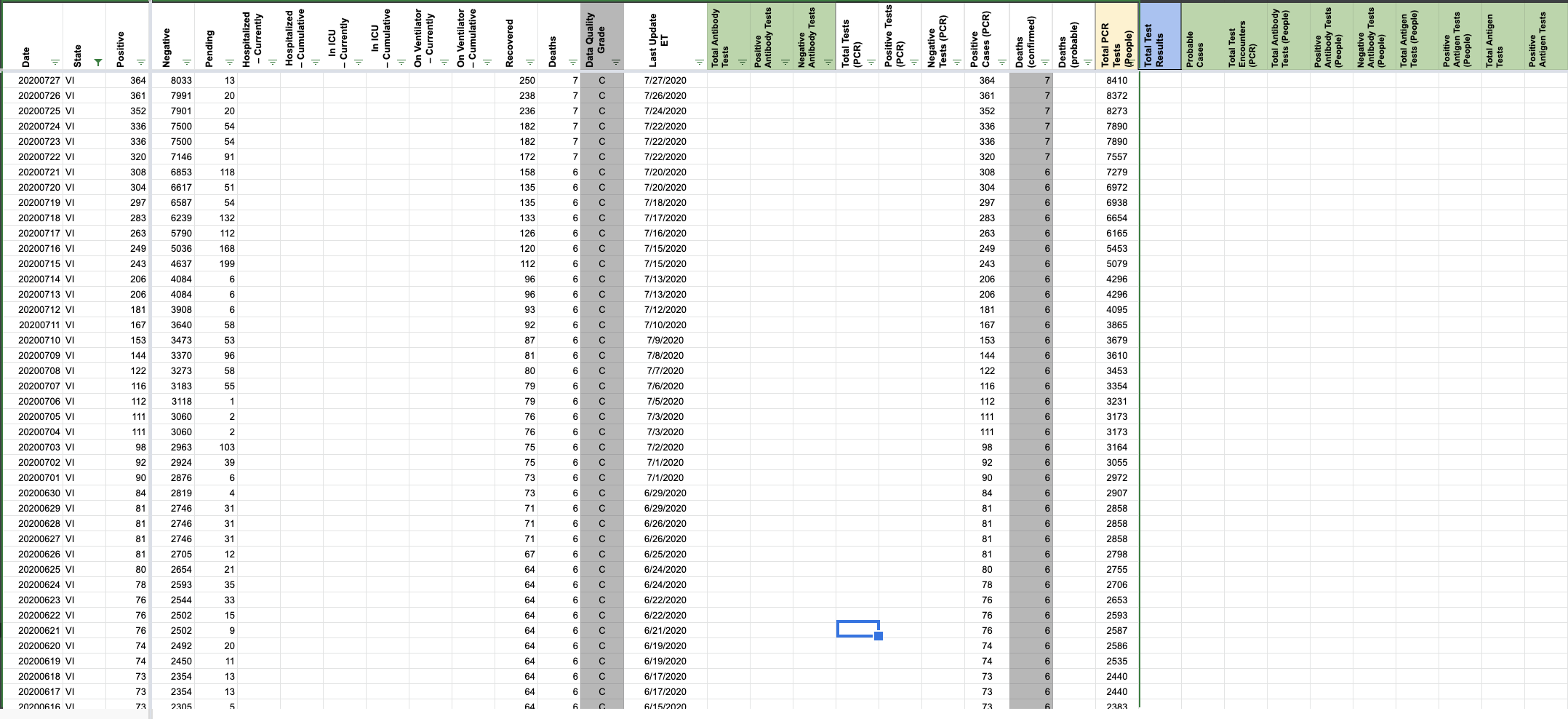
Task: Open the Total Tests (PCR) filter dropdown
Action: coord(871,63)
